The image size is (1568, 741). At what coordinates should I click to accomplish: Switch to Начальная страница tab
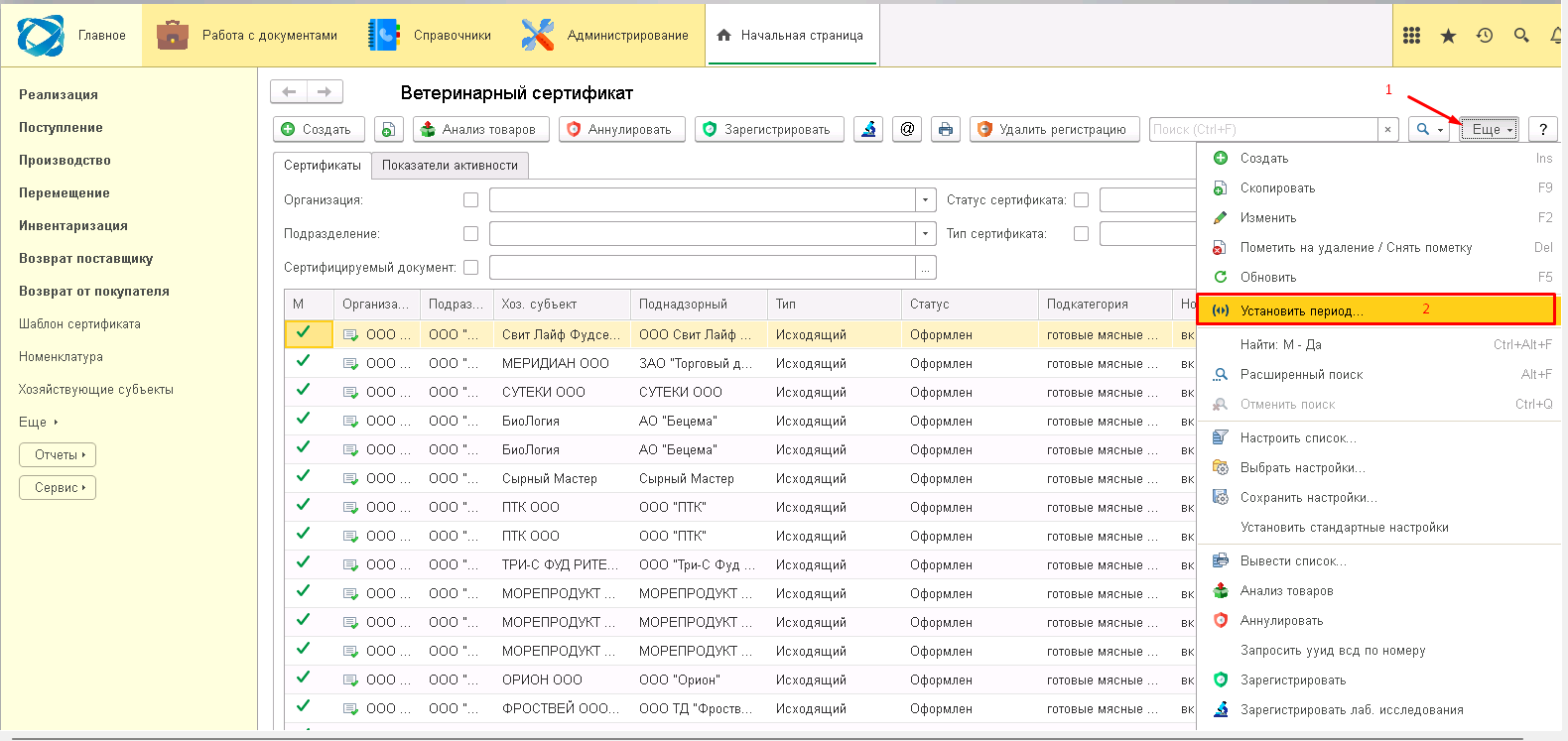coord(791,36)
